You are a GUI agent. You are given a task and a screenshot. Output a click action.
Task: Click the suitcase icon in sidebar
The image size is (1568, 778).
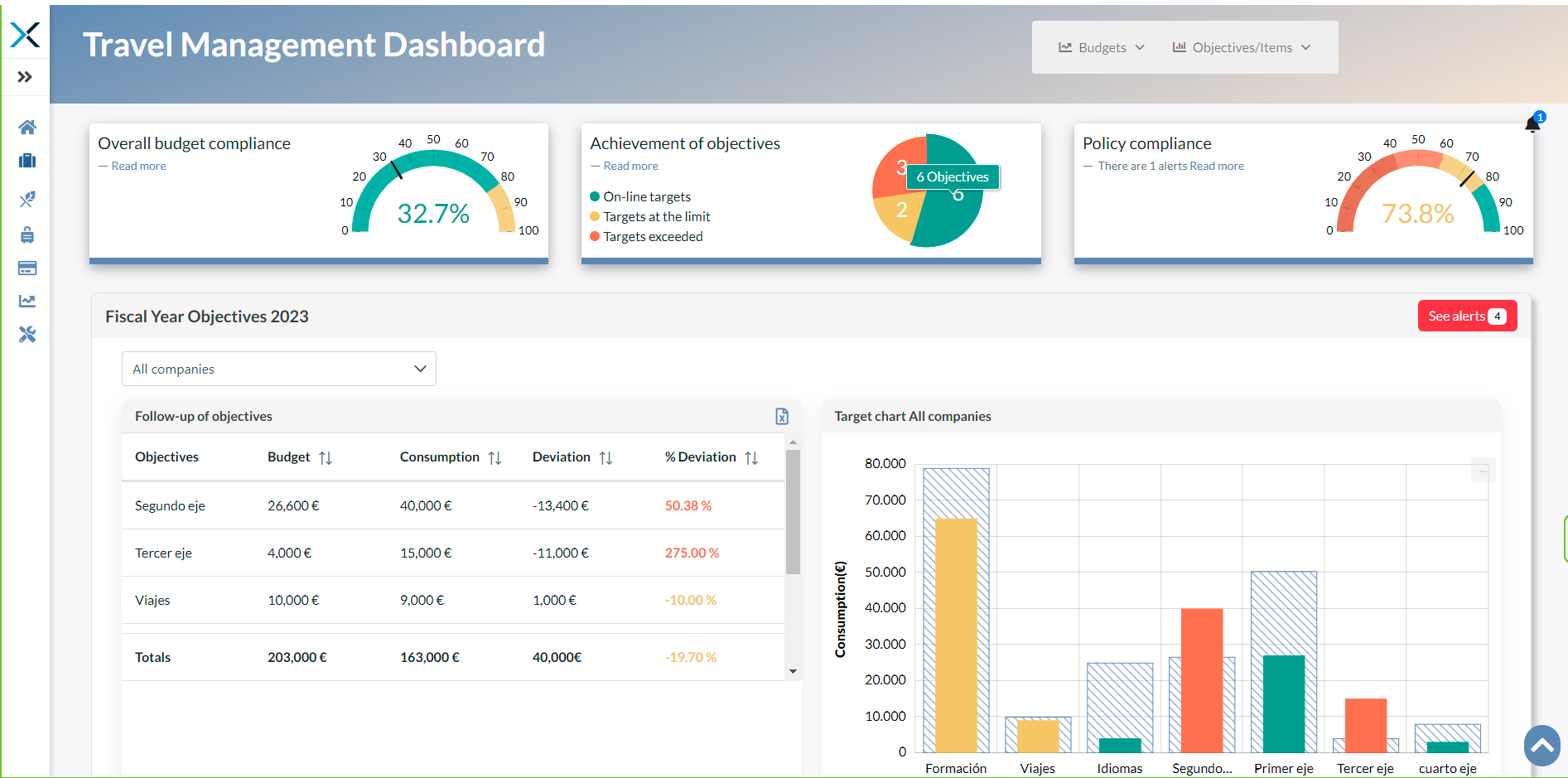tap(27, 161)
